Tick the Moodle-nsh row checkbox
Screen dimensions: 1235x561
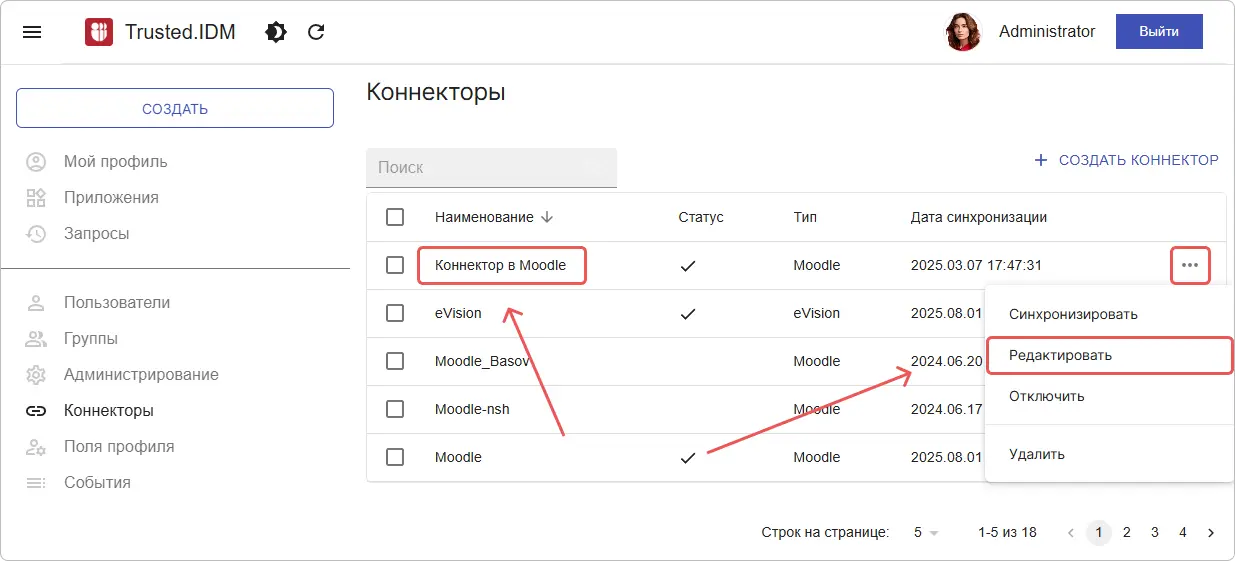pyautogui.click(x=395, y=409)
